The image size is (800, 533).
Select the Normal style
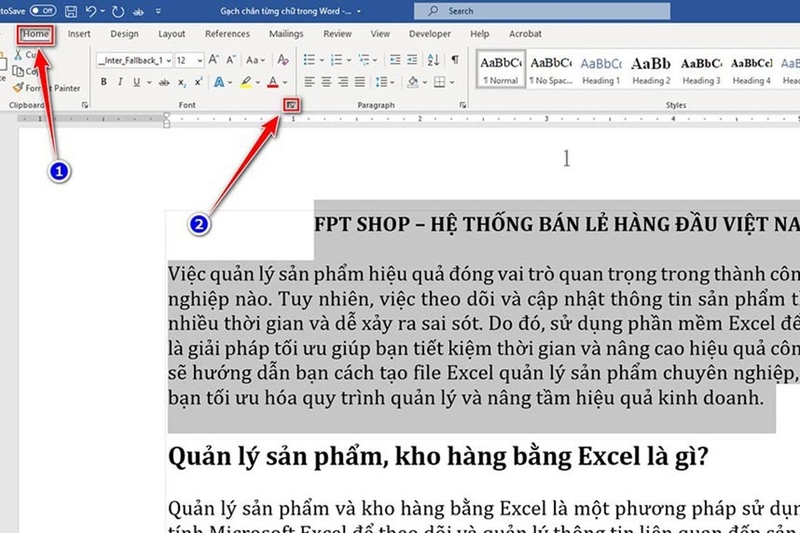(501, 69)
